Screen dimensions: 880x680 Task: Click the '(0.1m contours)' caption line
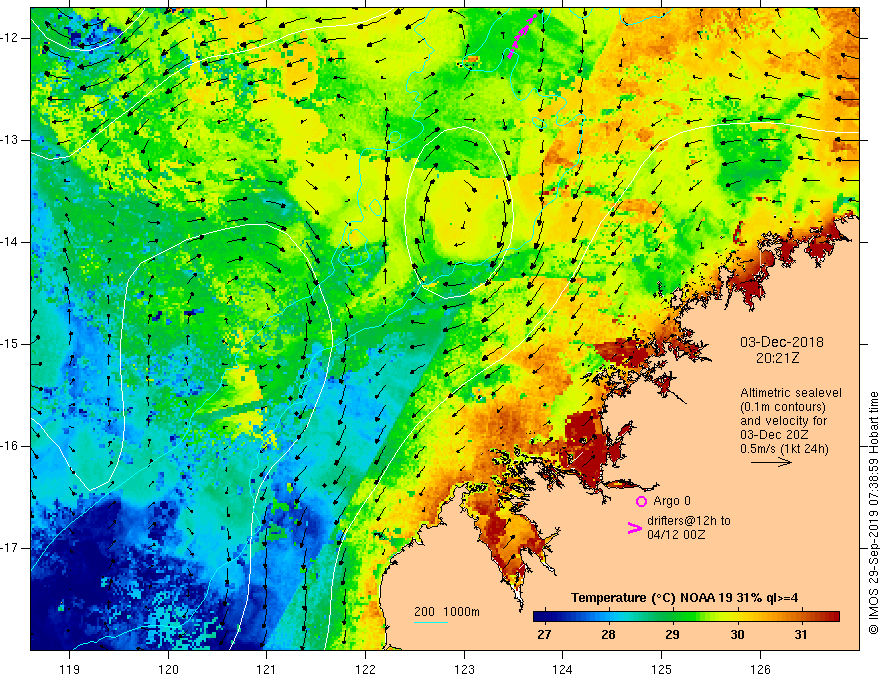pos(783,407)
